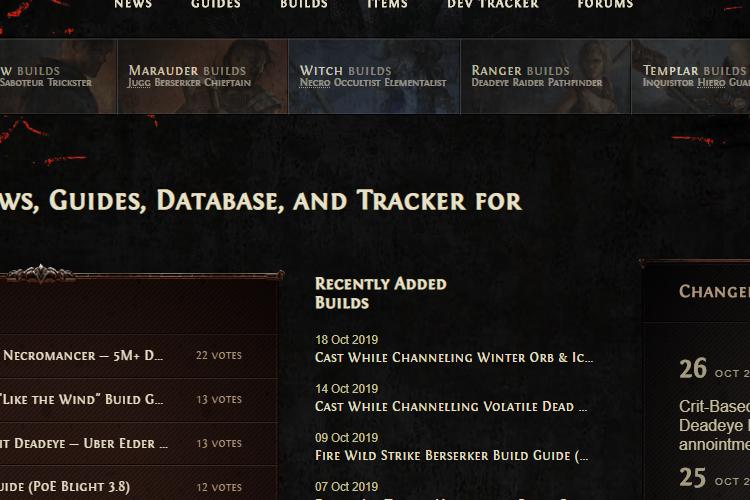This screenshot has width=750, height=500.
Task: Select the Deadeye ascendancy link
Action: (x=490, y=83)
